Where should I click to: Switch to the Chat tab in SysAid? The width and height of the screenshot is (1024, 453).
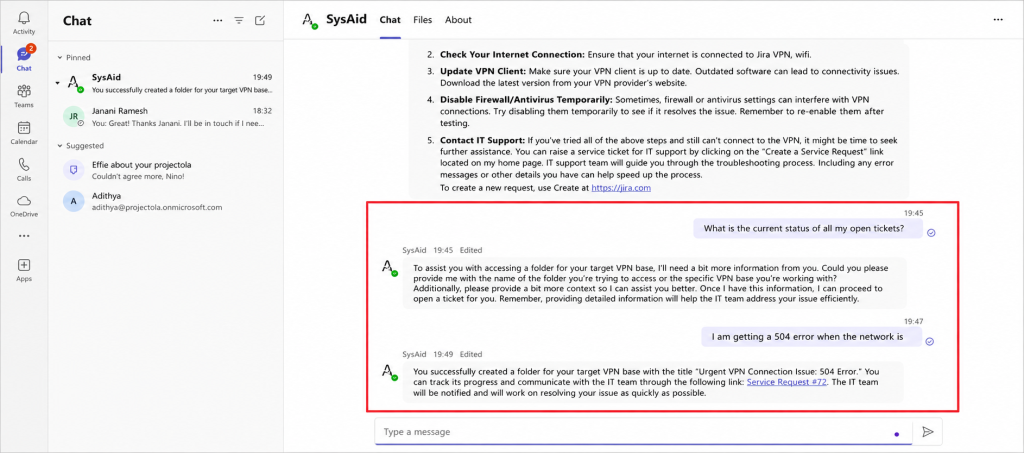[x=390, y=20]
